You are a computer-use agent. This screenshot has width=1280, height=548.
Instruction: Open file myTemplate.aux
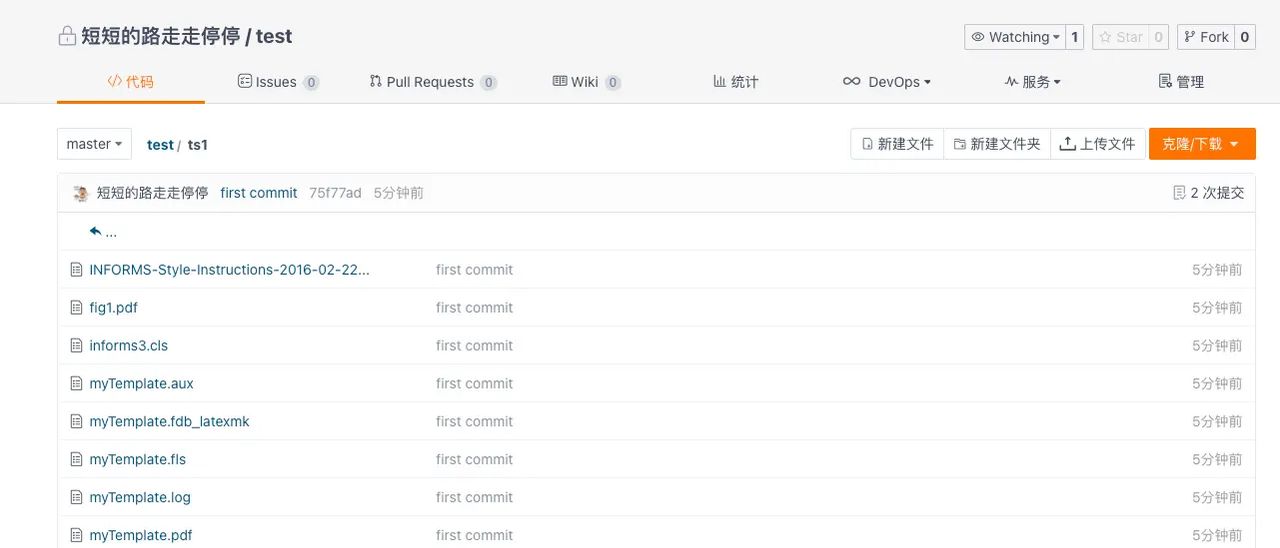click(141, 384)
